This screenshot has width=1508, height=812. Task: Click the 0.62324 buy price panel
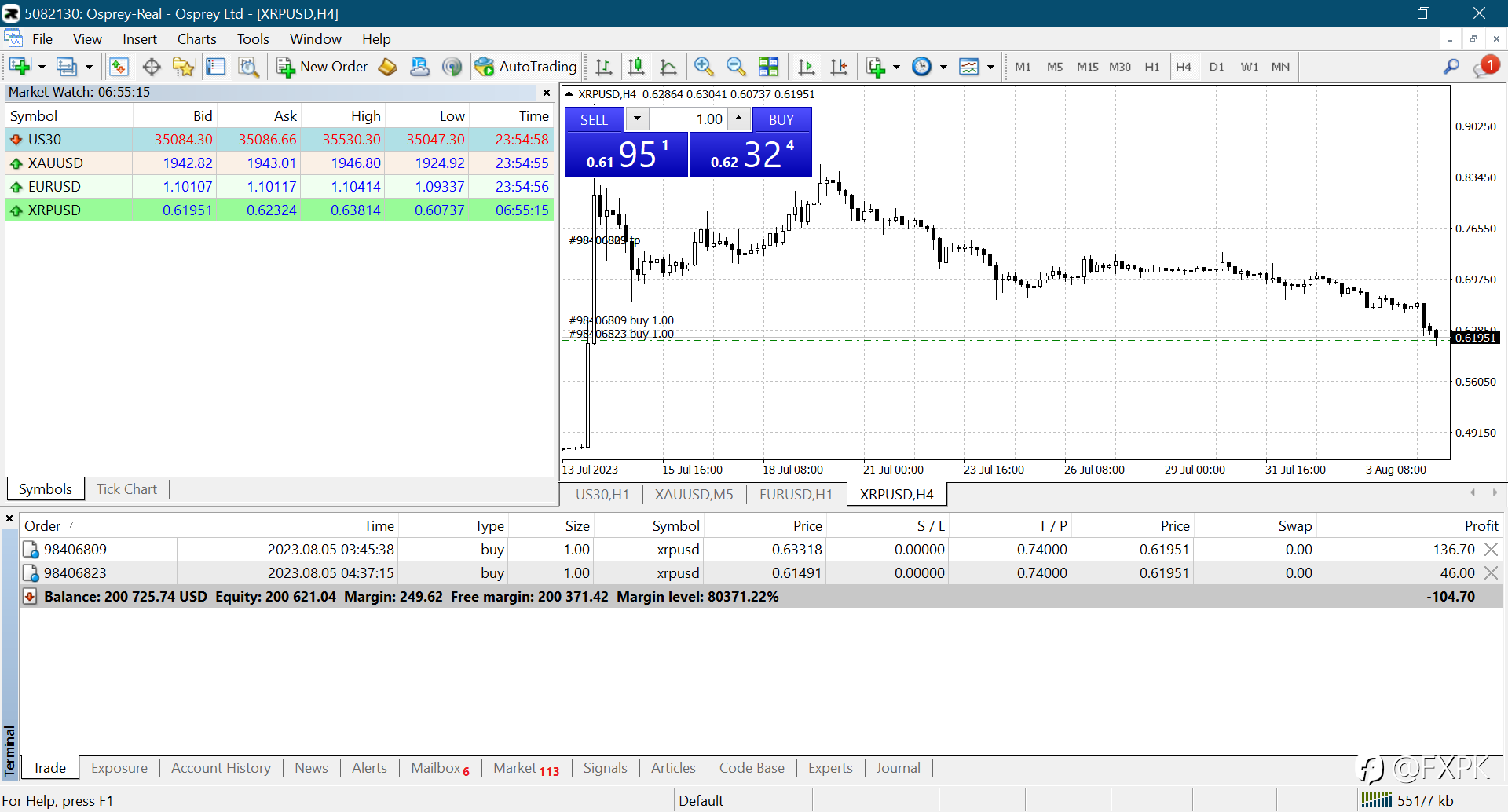point(751,154)
